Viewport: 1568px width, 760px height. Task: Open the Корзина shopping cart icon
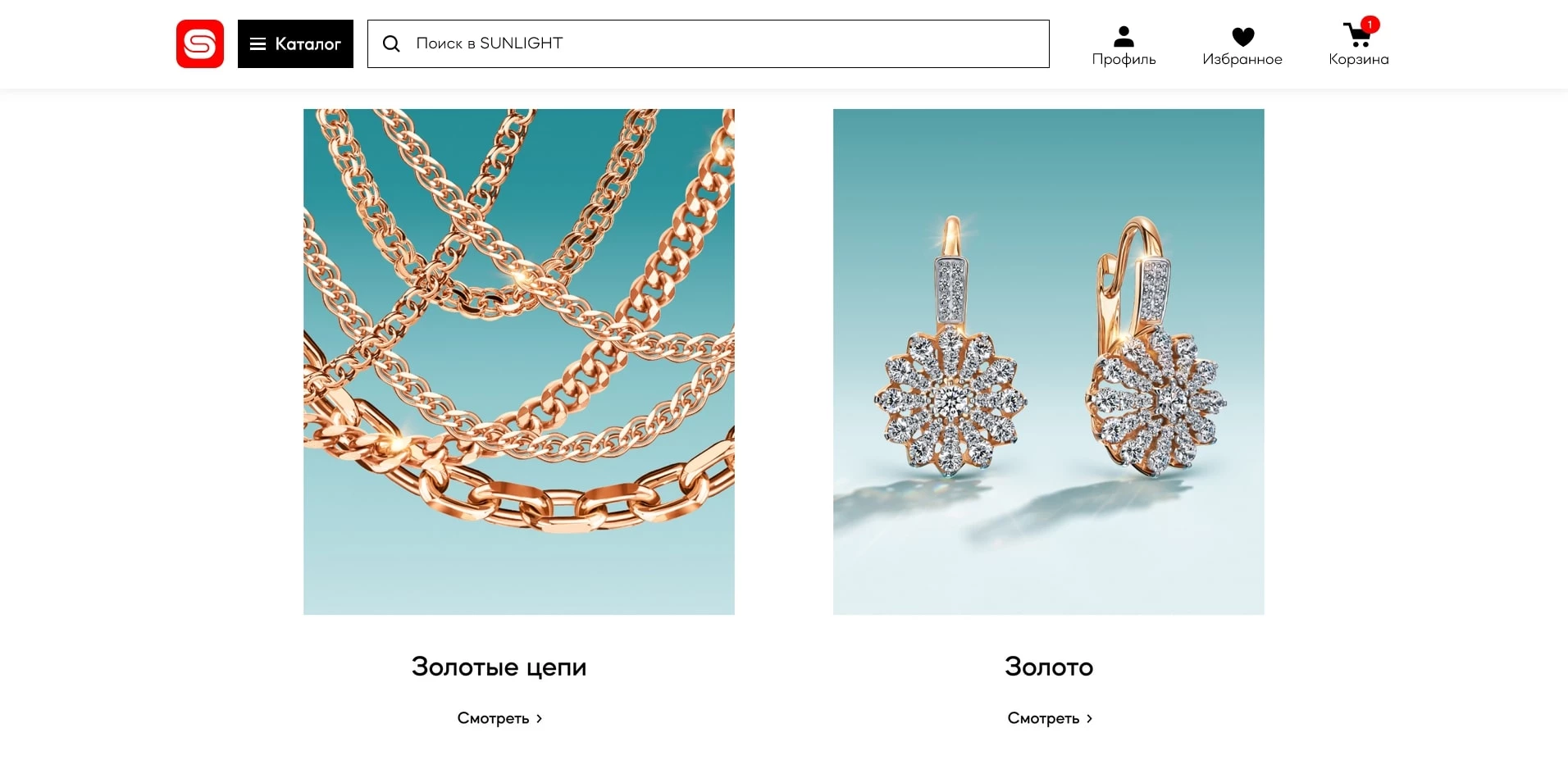[1356, 36]
